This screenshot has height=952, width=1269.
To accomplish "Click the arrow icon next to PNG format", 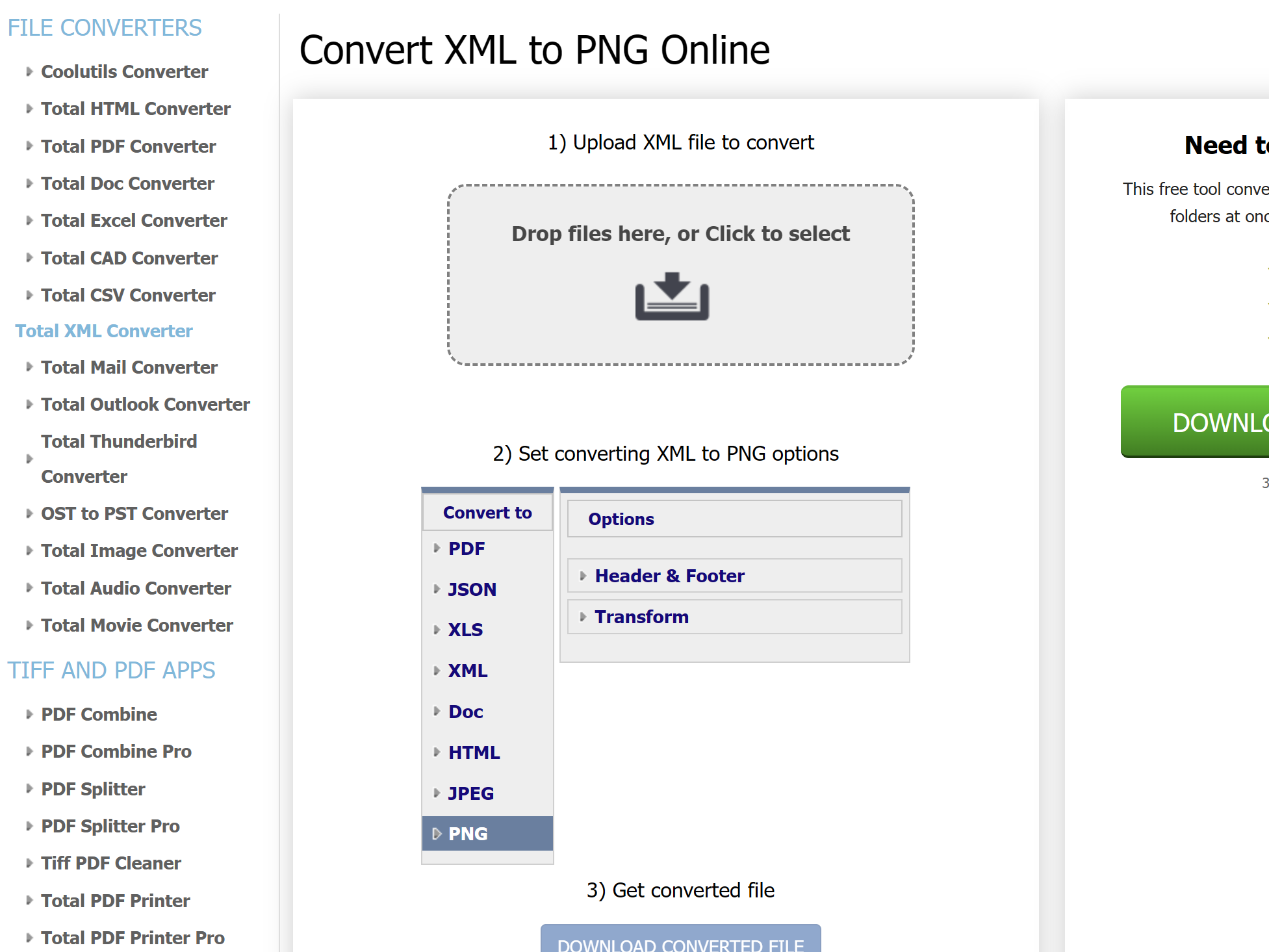I will click(437, 834).
